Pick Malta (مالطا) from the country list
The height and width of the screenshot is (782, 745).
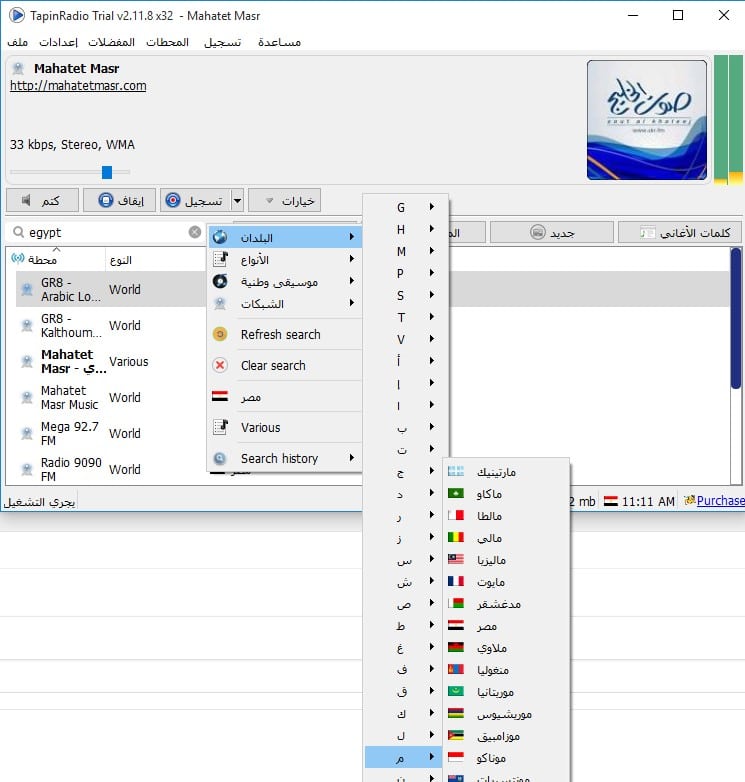pos(456,516)
